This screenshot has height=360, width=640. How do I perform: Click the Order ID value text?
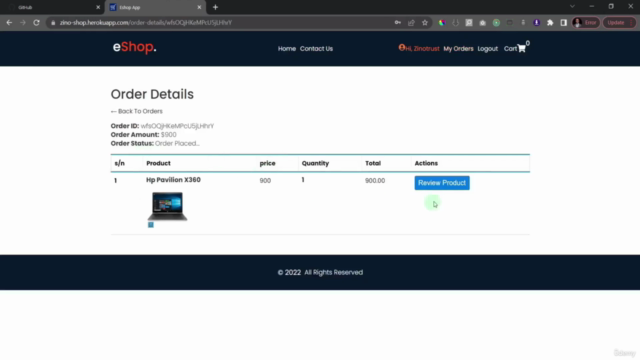coord(177,126)
